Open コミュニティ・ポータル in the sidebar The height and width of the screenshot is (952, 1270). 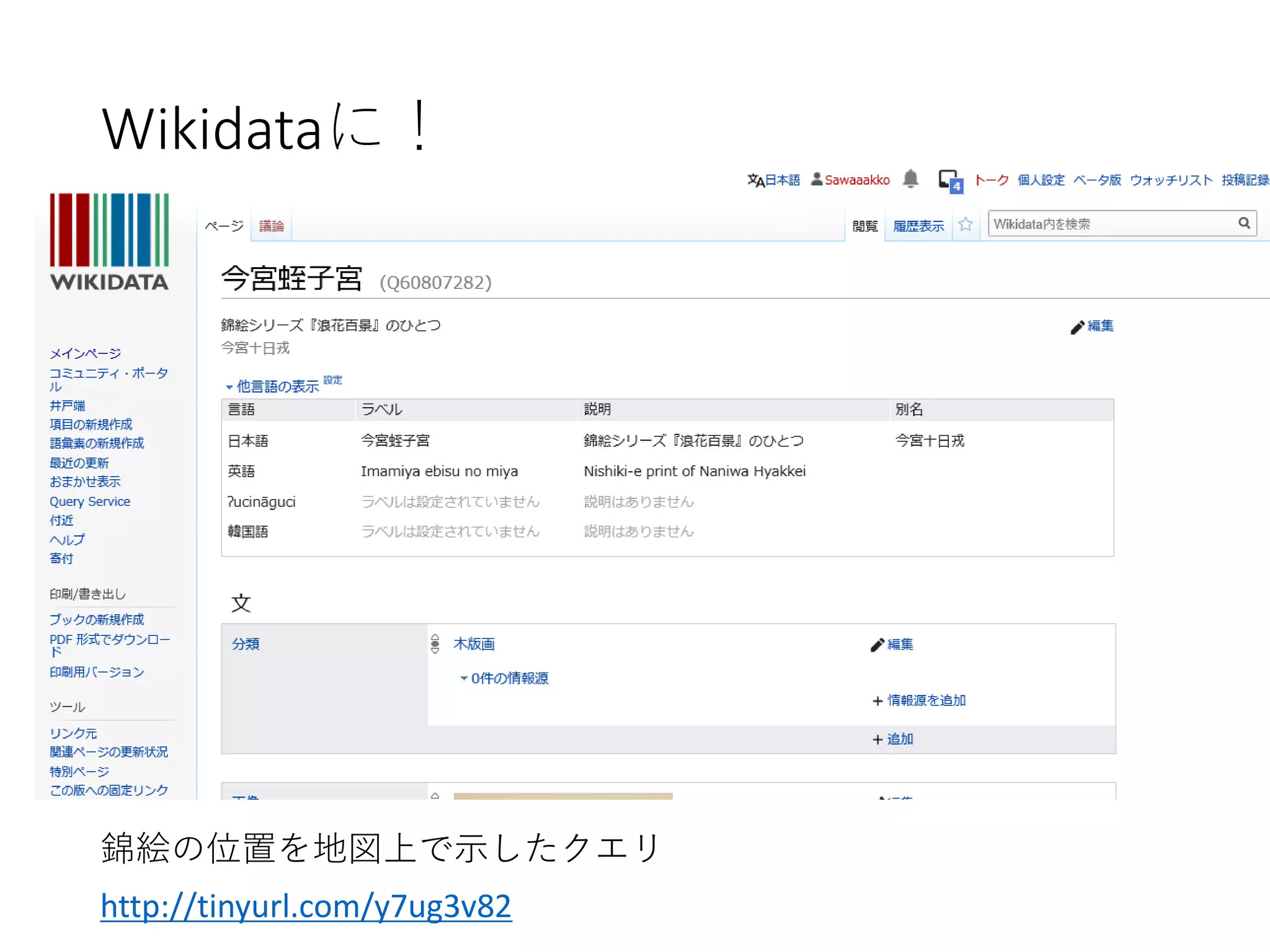(x=109, y=379)
